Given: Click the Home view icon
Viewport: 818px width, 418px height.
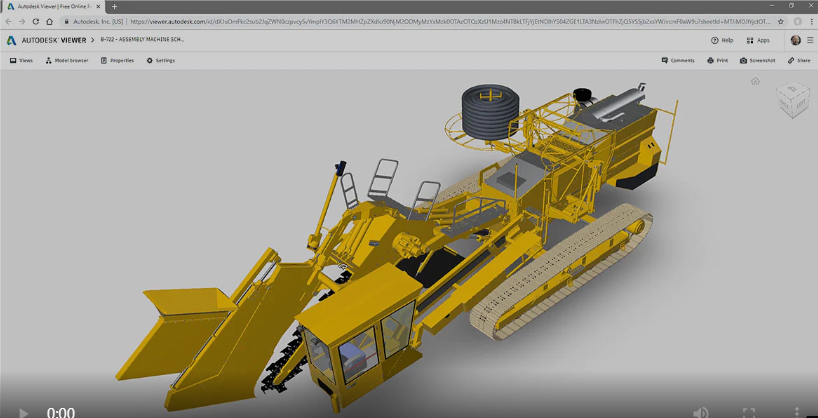Looking at the screenshot, I should pyautogui.click(x=757, y=82).
